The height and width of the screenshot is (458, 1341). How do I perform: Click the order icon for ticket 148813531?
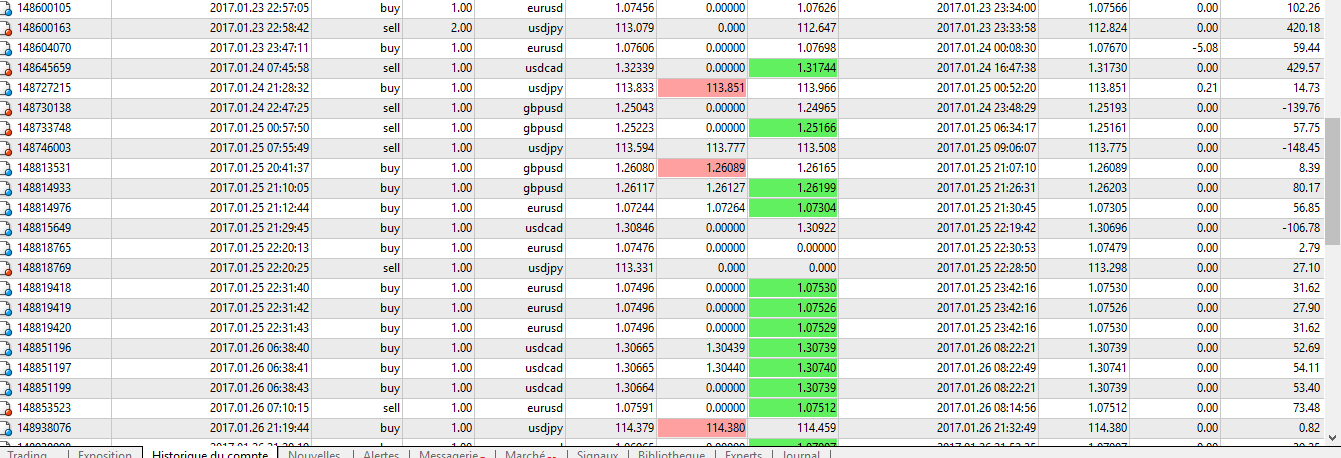pos(7,168)
